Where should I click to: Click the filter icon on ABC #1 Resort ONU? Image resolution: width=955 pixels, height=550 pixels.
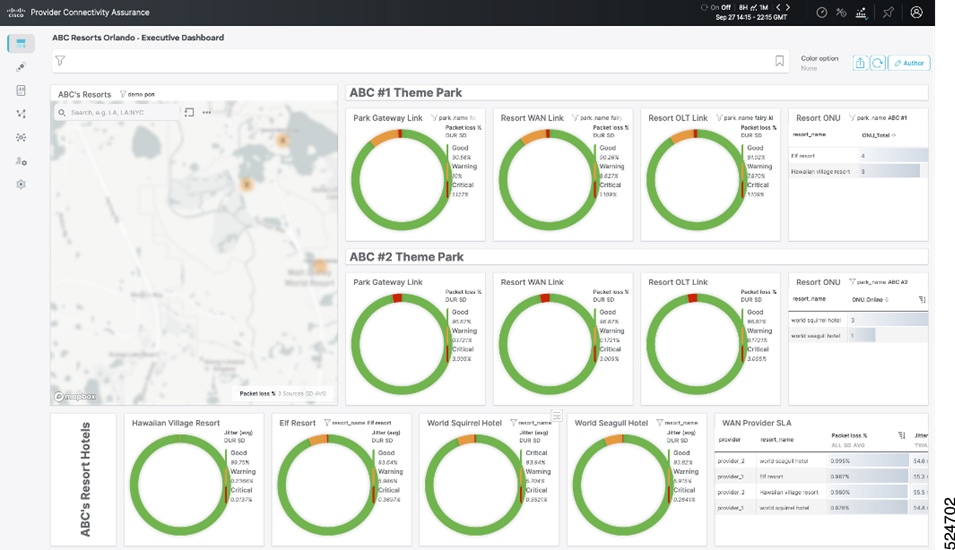click(x=852, y=118)
